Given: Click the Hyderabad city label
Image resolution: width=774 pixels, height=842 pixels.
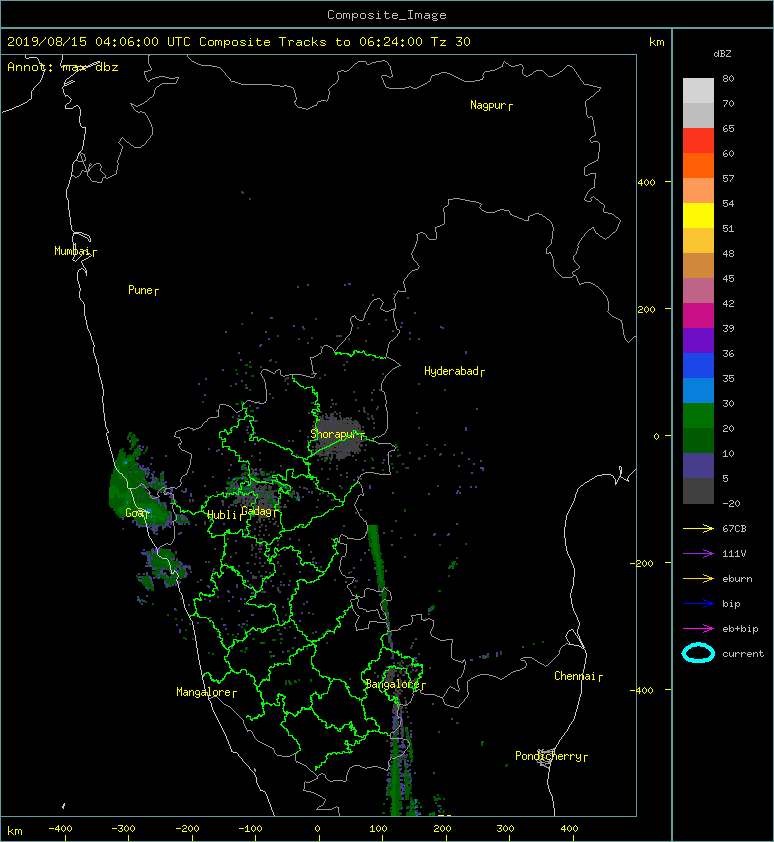Looking at the screenshot, I should click(451, 371).
